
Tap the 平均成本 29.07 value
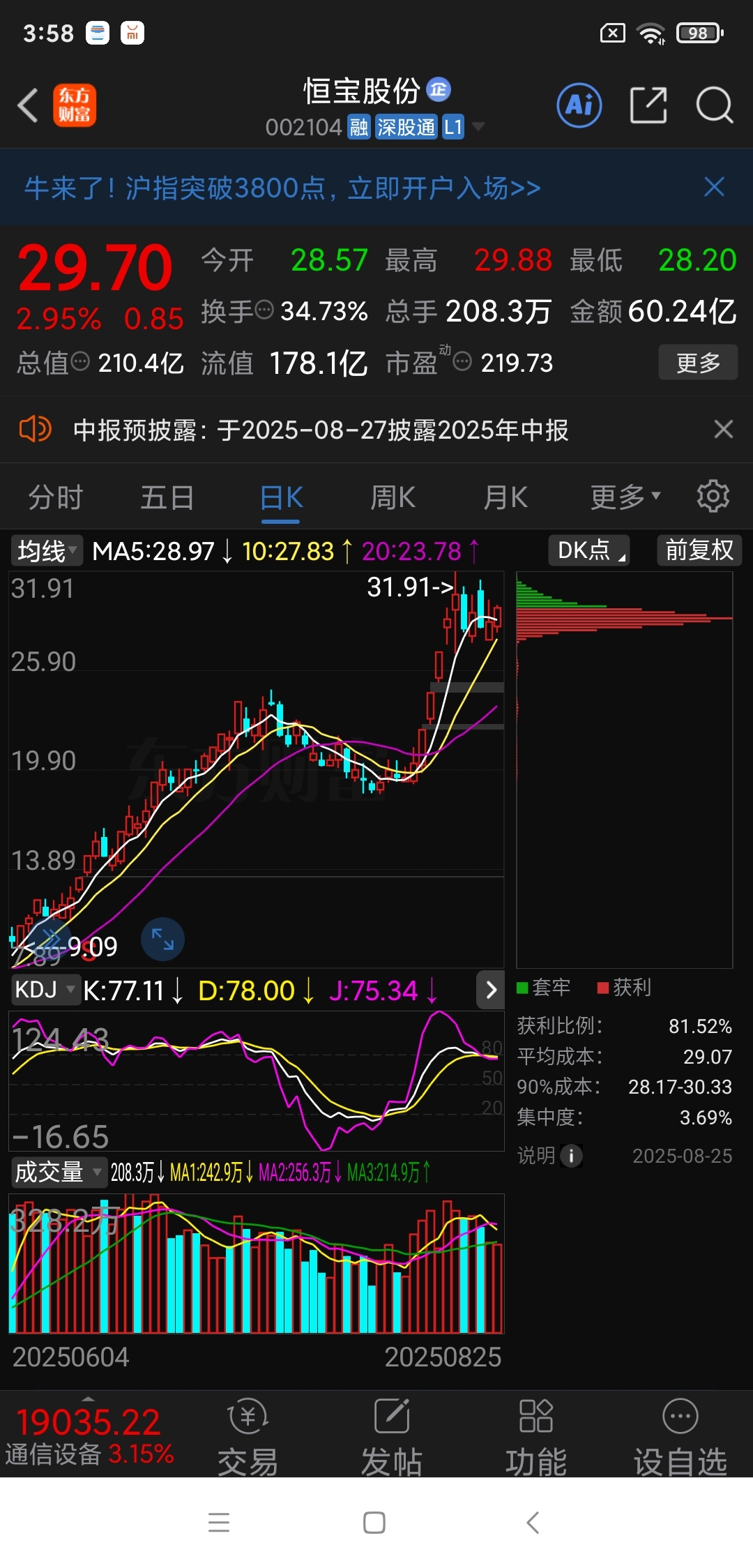[x=707, y=1057]
